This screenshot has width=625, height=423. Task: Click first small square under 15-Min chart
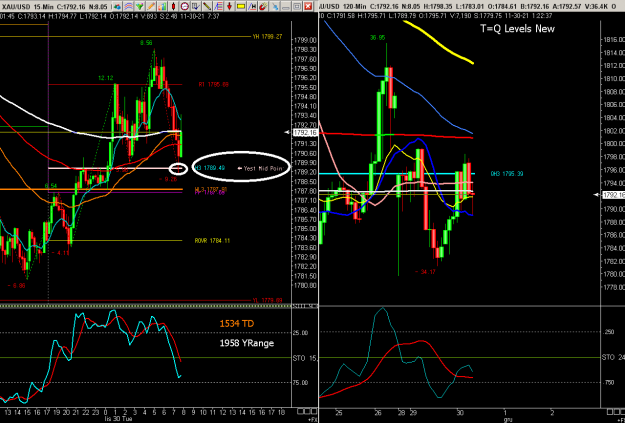[x=300, y=411]
